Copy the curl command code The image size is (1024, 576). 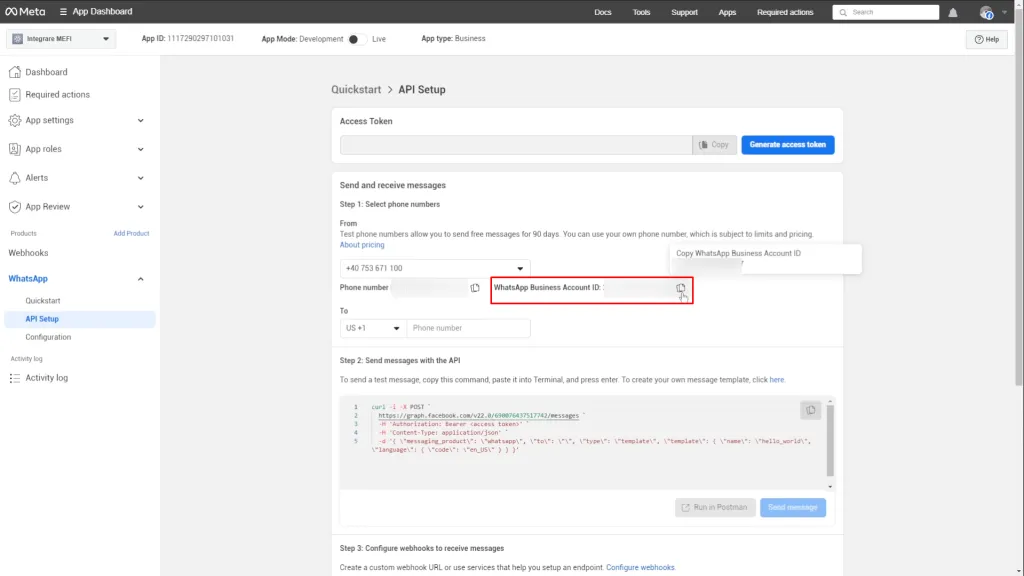pyautogui.click(x=810, y=410)
